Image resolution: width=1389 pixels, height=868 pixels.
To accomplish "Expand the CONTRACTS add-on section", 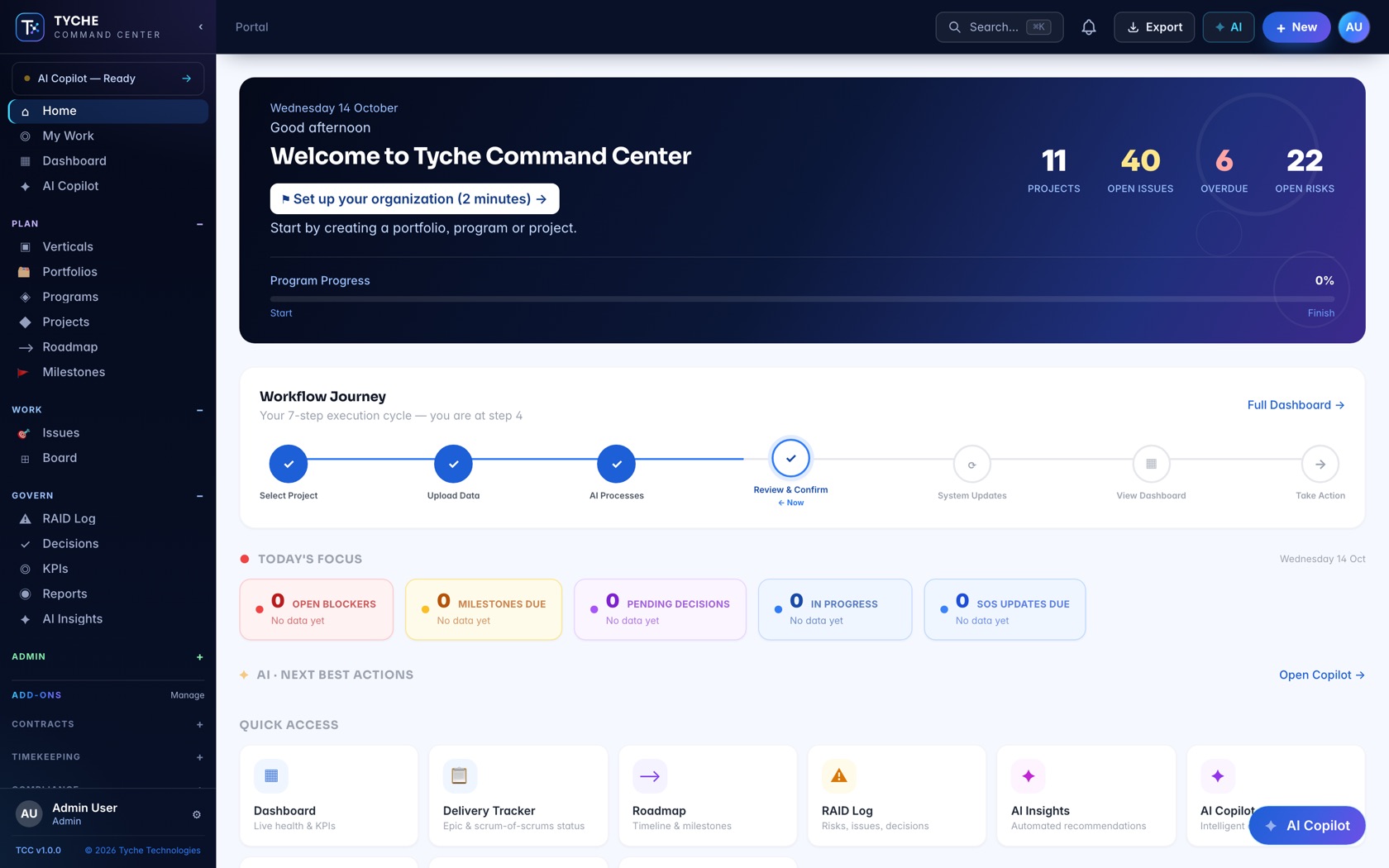I will tap(199, 725).
